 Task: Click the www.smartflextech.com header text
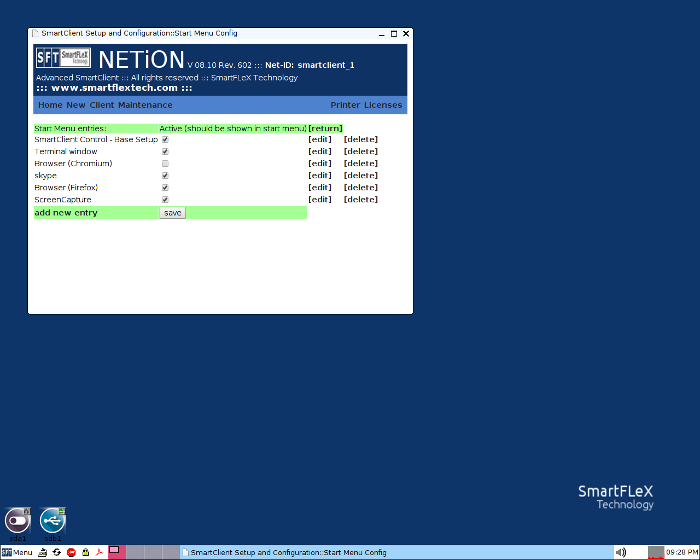(114, 88)
